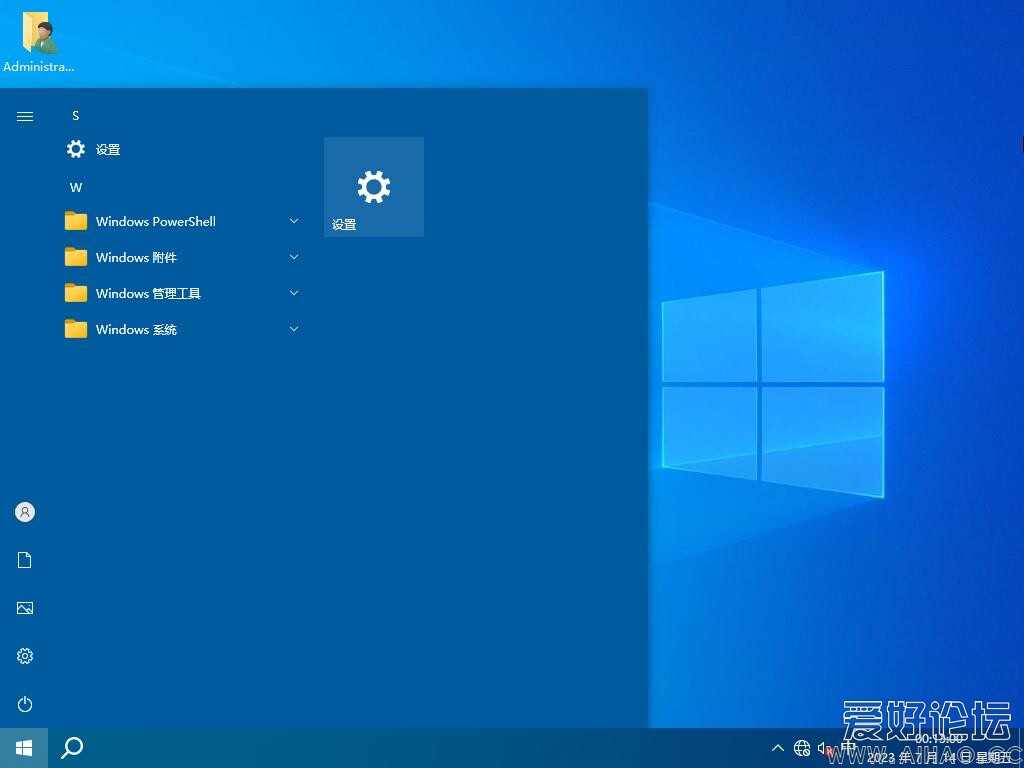This screenshot has height=768, width=1024.
Task: Open the user account icon
Action: [x=25, y=512]
